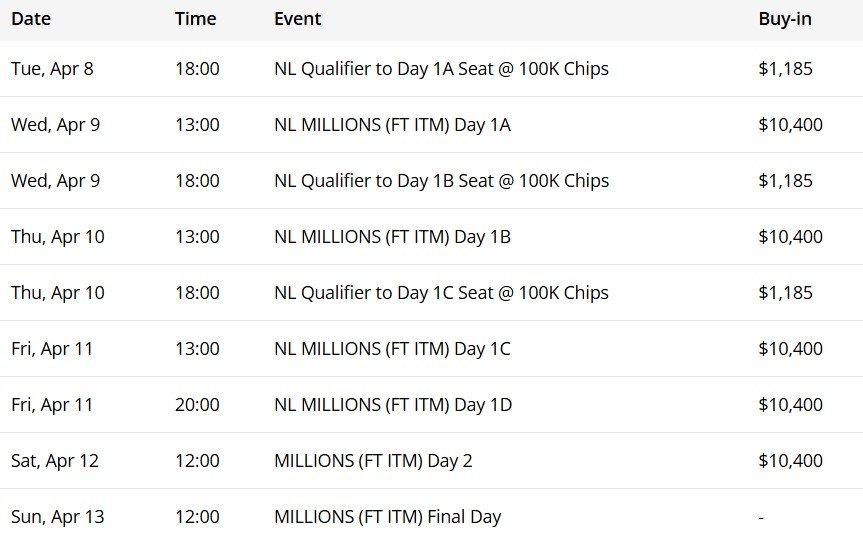Click the 20:00 time cell
Image resolution: width=863 pixels, height=541 pixels.
click(197, 405)
